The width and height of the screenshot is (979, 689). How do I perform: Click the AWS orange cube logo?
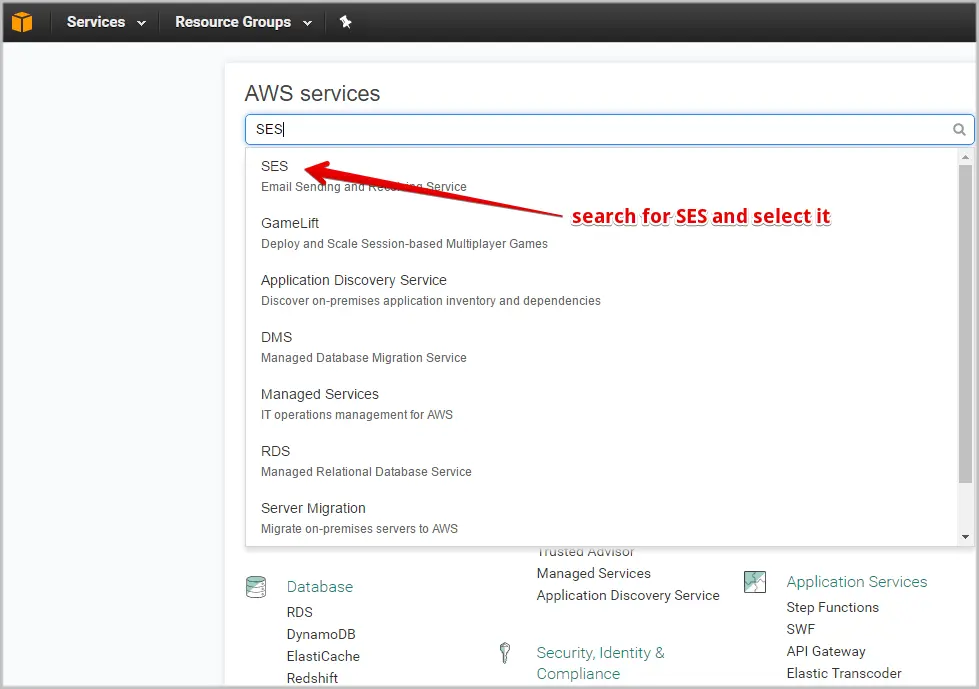pyautogui.click(x=22, y=21)
